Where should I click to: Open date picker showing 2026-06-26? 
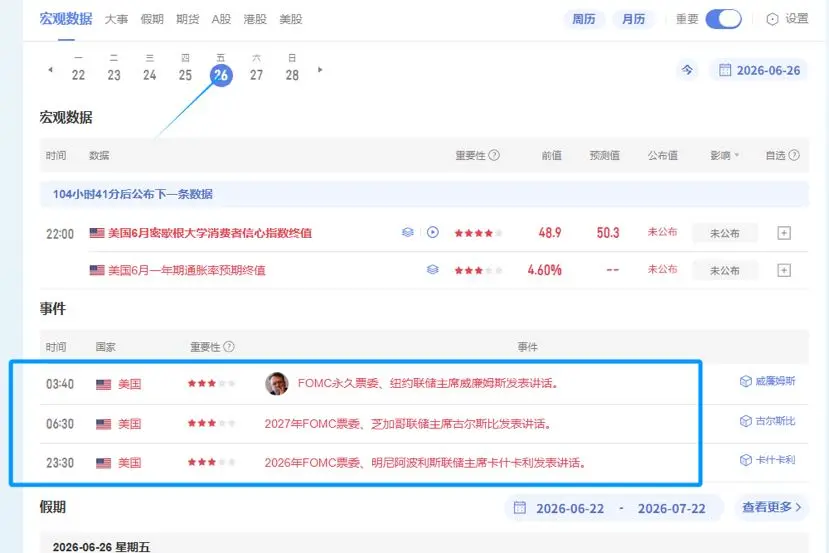759,70
